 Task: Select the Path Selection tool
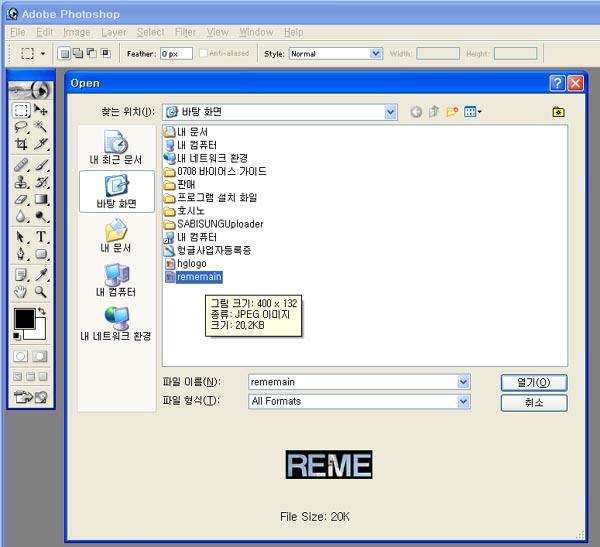[x=21, y=237]
